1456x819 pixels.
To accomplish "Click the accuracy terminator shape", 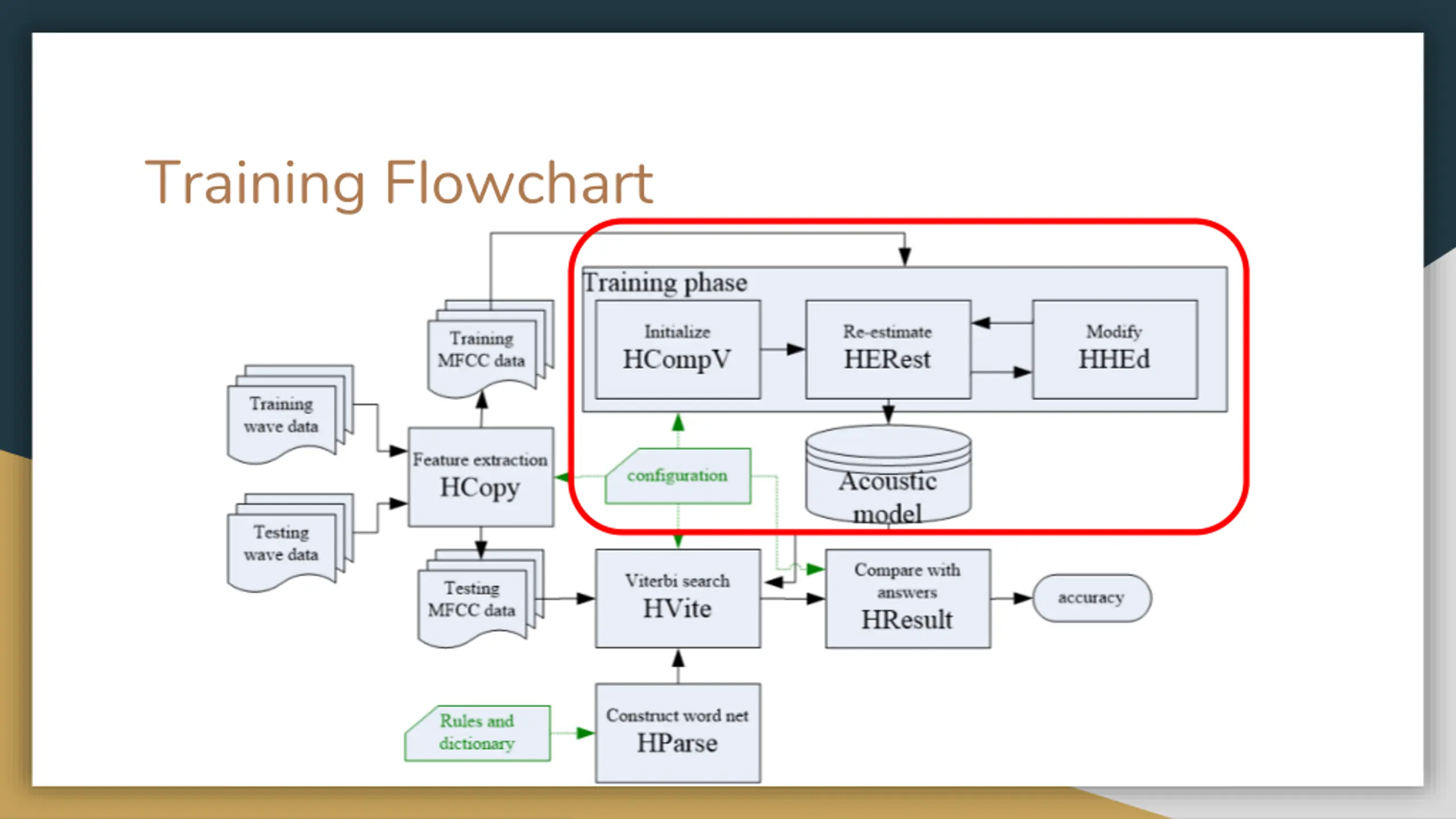I will (1091, 598).
